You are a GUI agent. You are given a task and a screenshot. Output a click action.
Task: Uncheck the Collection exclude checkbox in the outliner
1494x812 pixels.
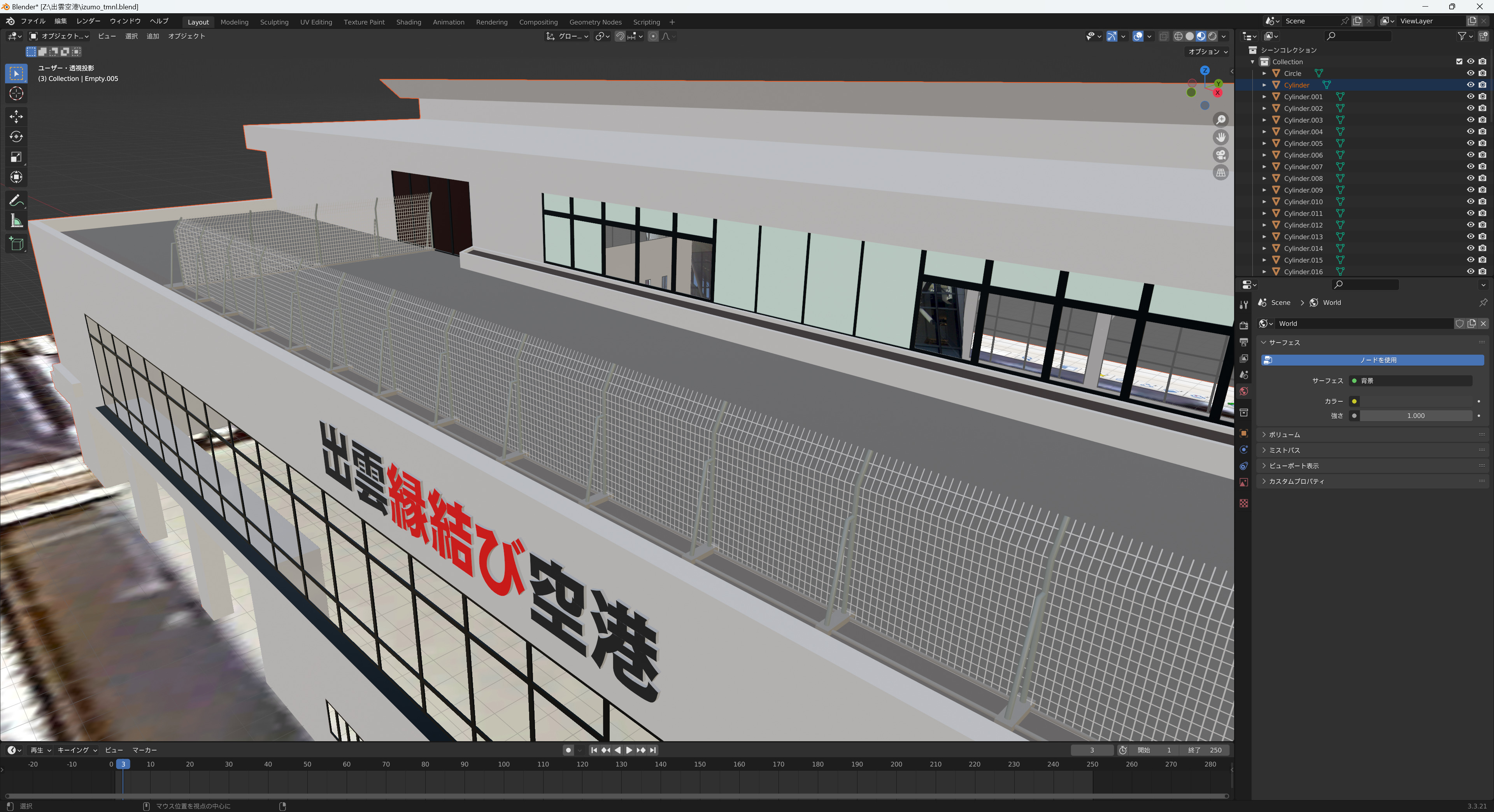pos(1459,61)
